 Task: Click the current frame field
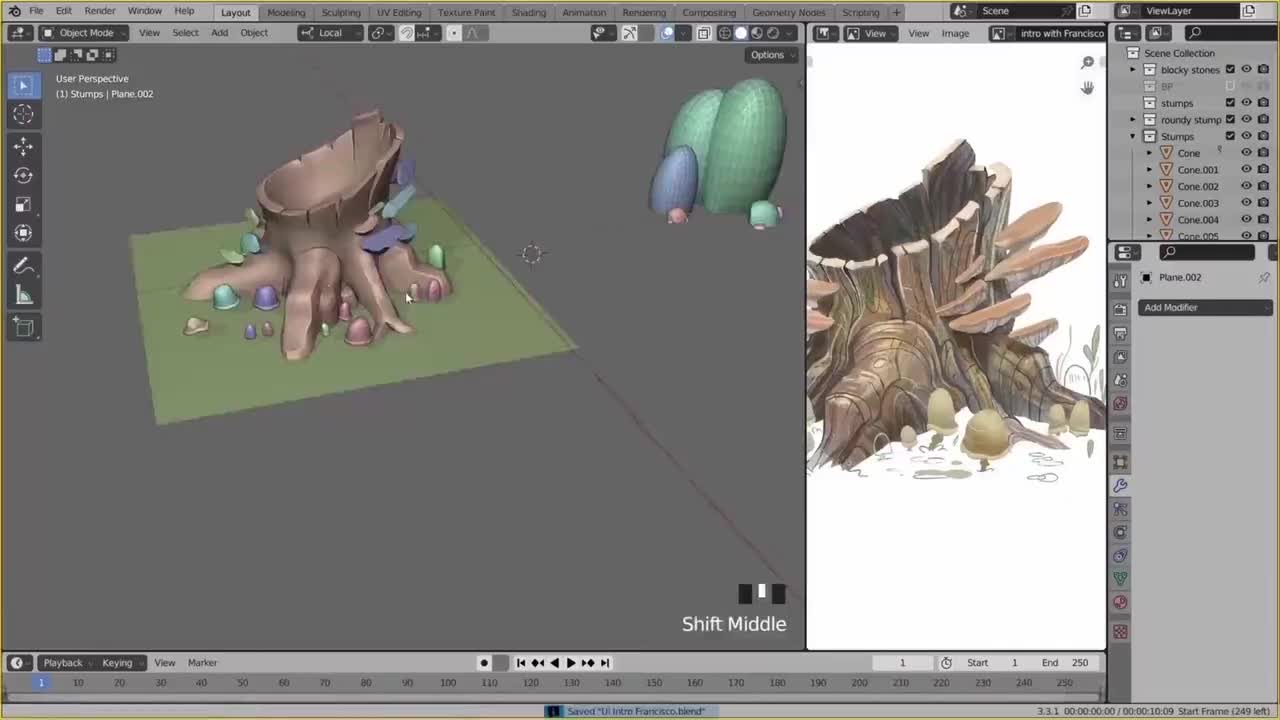click(x=902, y=663)
